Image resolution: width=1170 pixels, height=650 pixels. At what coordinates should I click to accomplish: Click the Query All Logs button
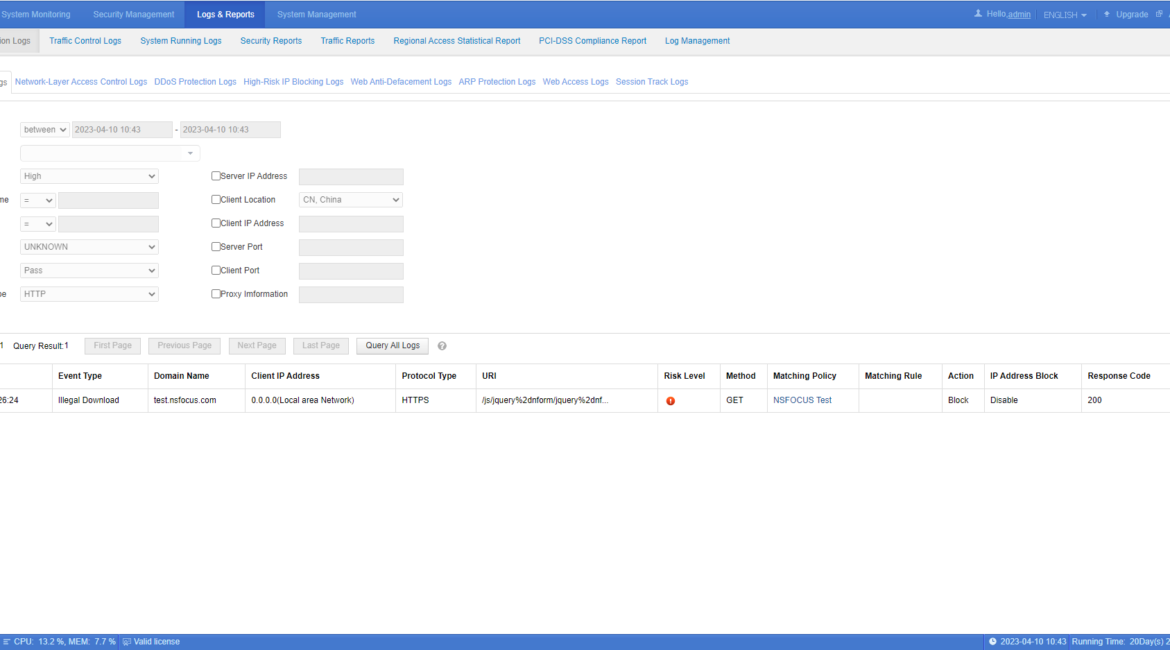point(392,345)
